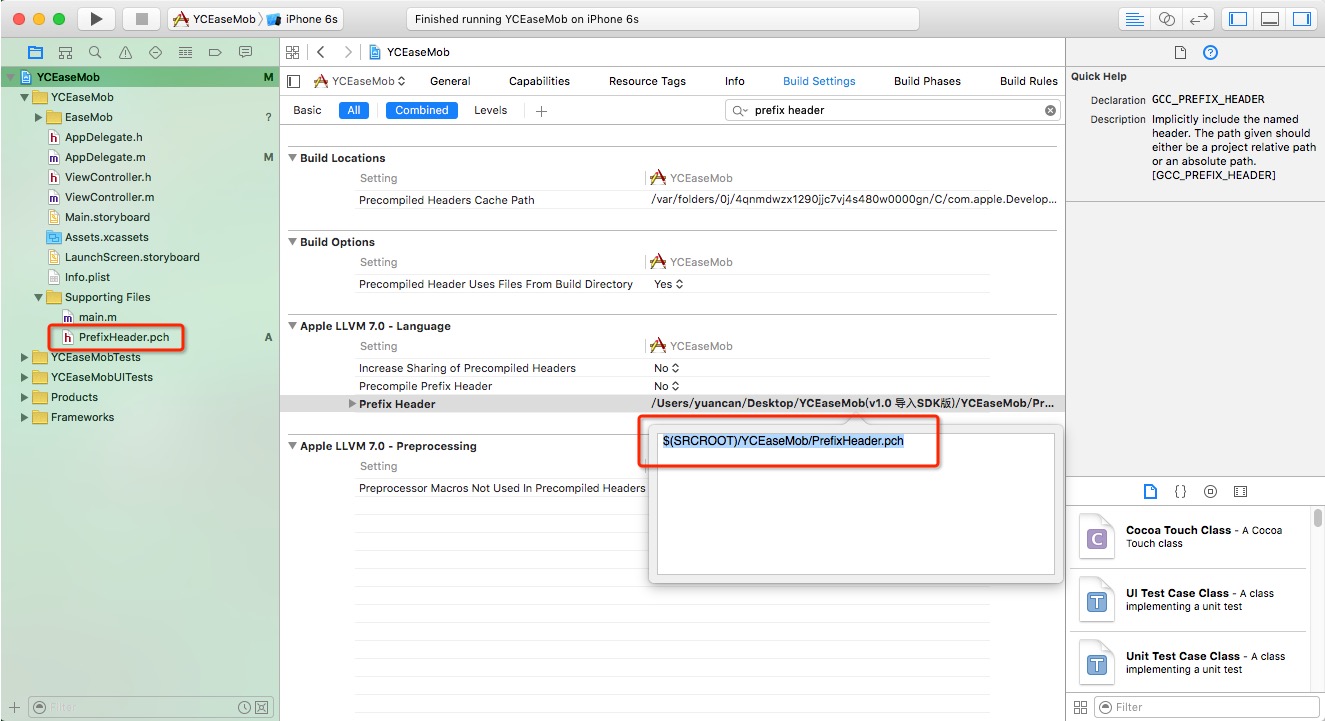Show the File Template library

coord(1150,491)
